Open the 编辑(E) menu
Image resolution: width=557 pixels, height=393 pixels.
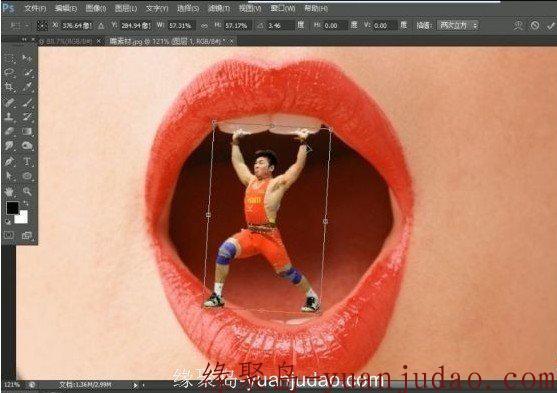click(x=66, y=8)
